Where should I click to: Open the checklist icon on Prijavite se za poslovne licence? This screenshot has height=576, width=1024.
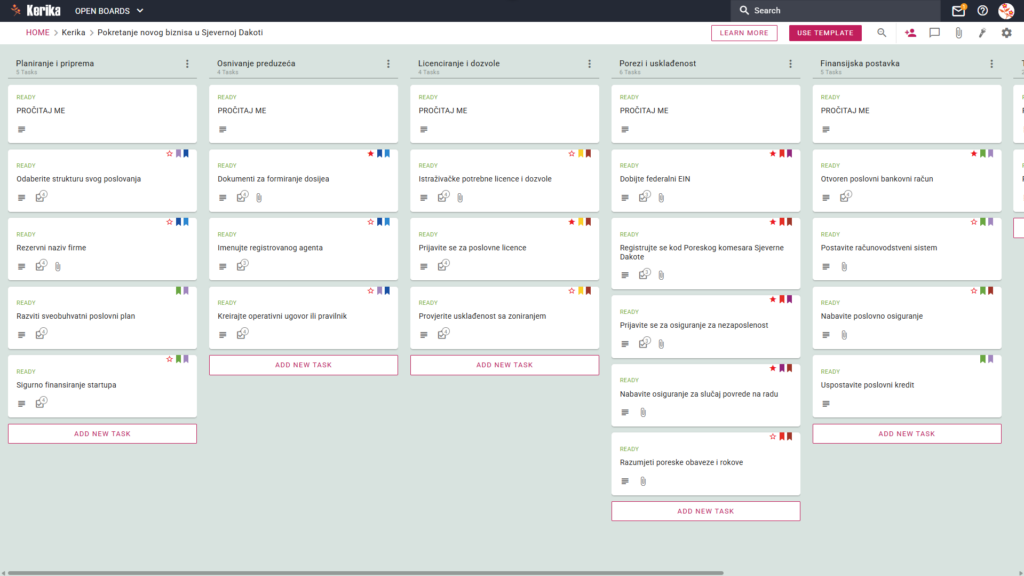coord(443,265)
